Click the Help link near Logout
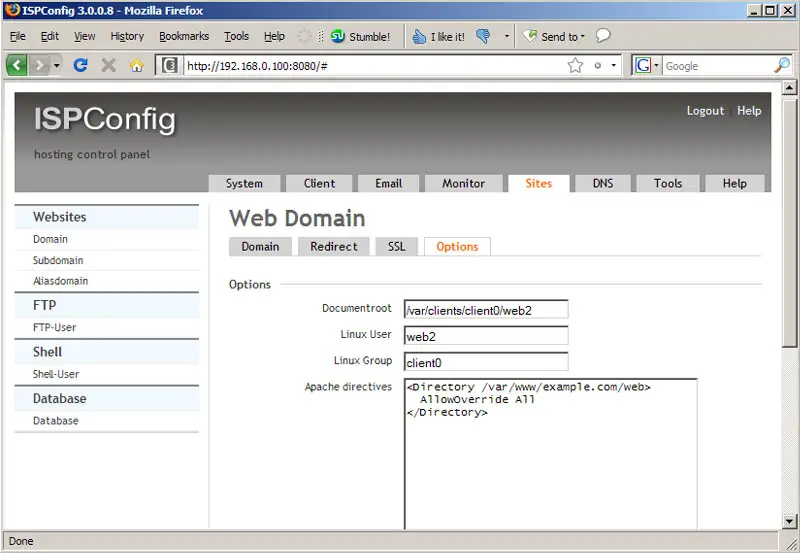 coord(749,111)
